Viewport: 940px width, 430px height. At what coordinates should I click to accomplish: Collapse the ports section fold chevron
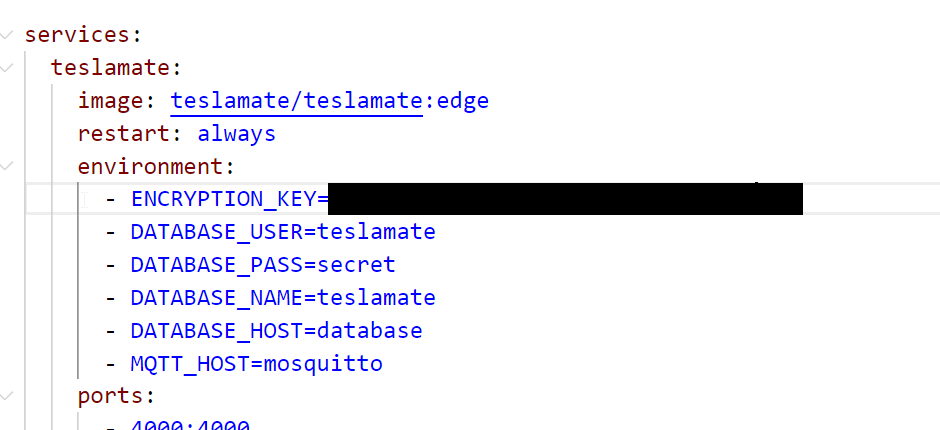pos(8,396)
